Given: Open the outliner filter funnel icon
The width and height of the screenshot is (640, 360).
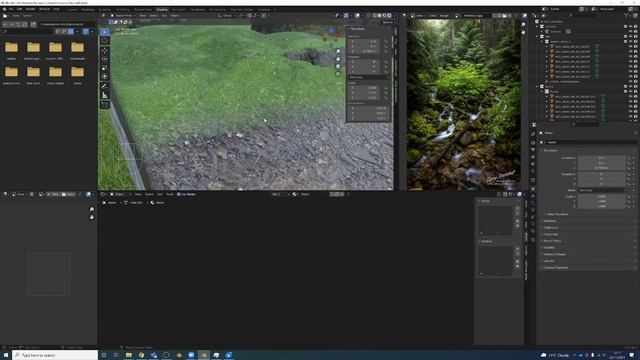Looking at the screenshot, I should 627,15.
